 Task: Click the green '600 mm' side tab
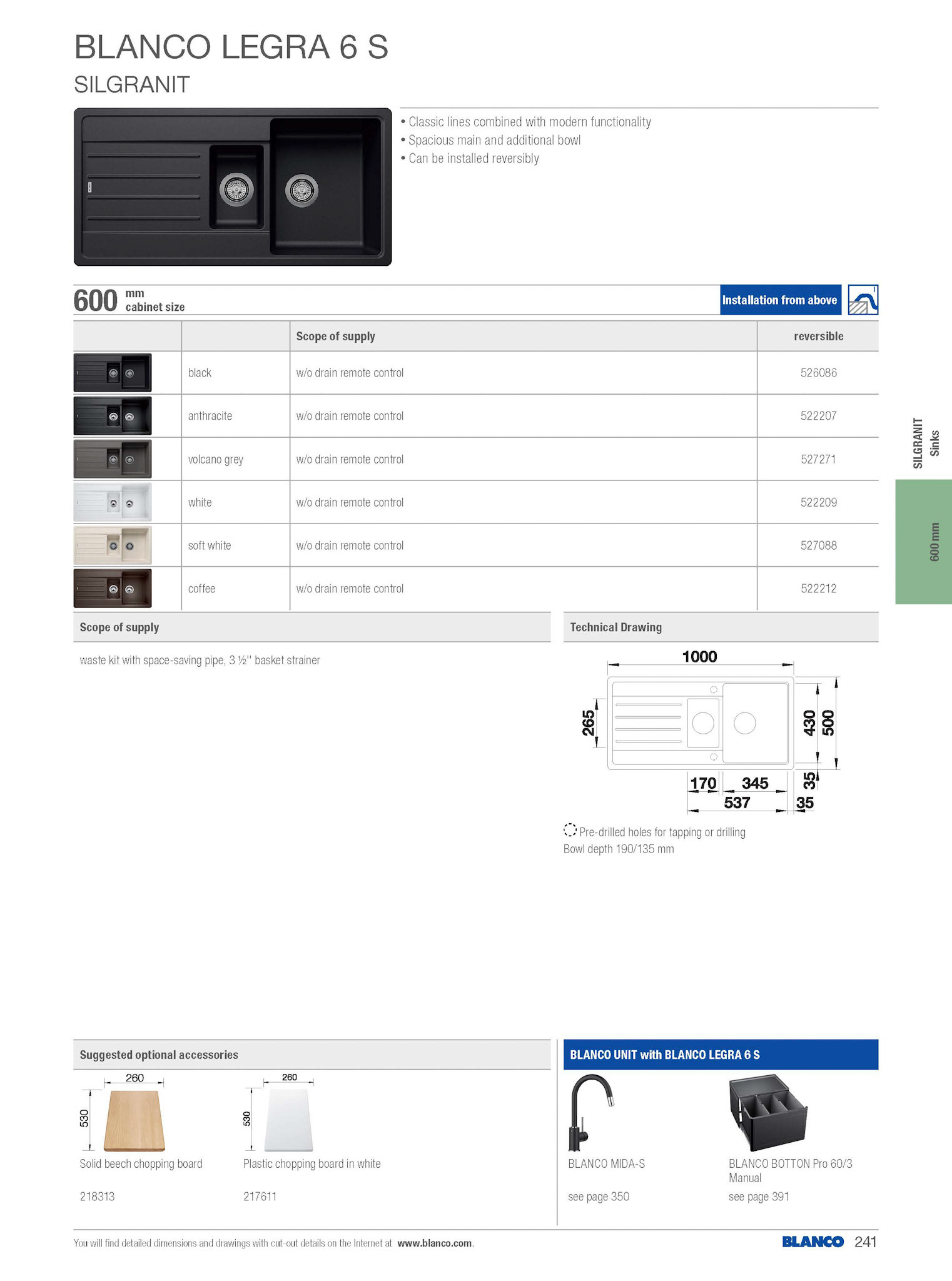point(924,542)
